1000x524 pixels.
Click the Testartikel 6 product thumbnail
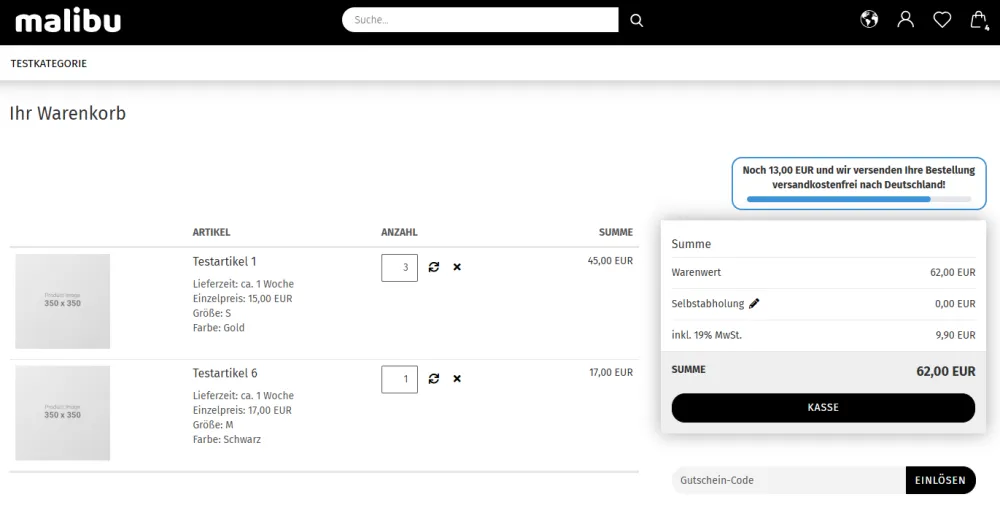(62, 413)
